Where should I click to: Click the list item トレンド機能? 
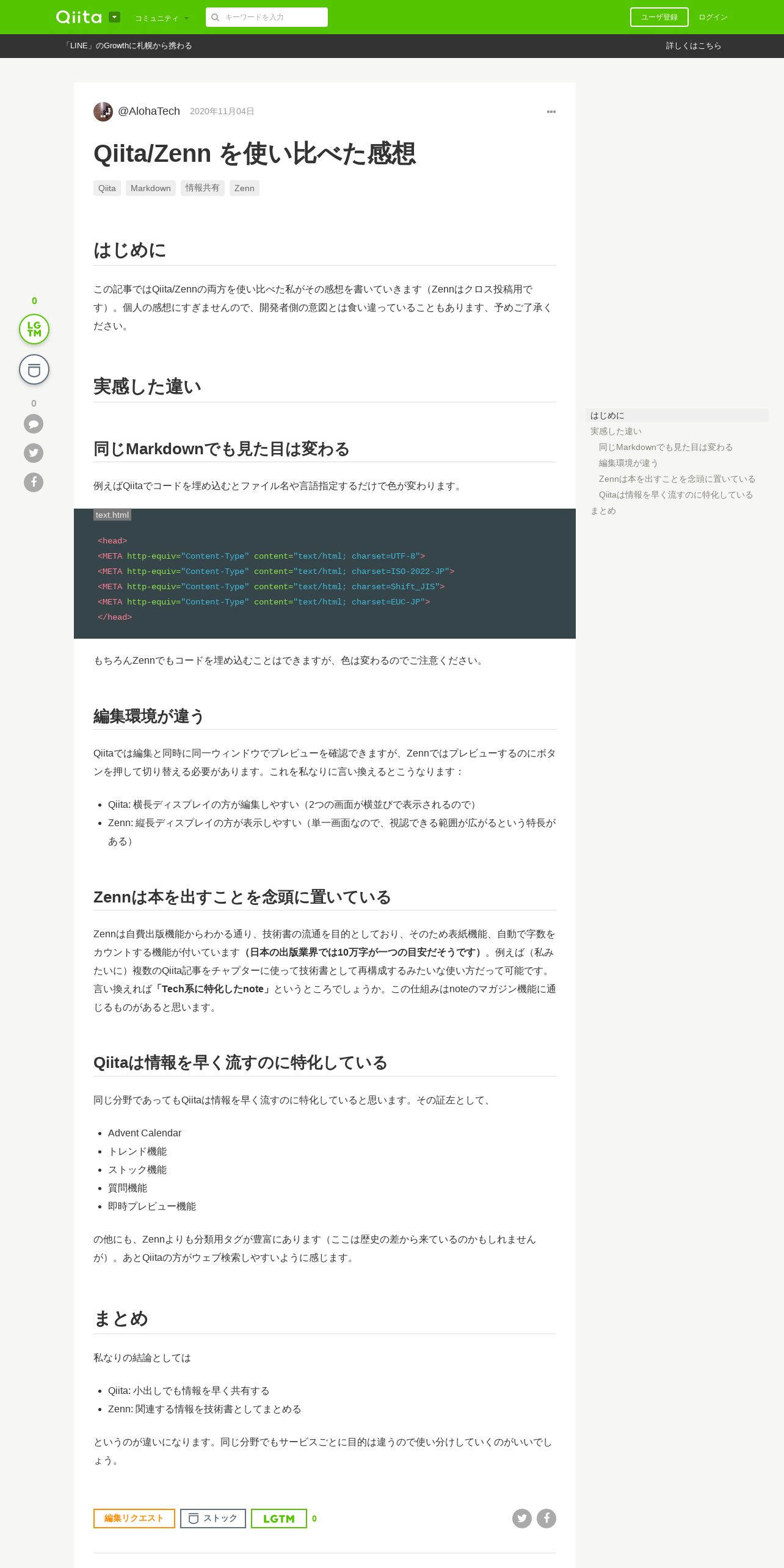[x=137, y=1152]
